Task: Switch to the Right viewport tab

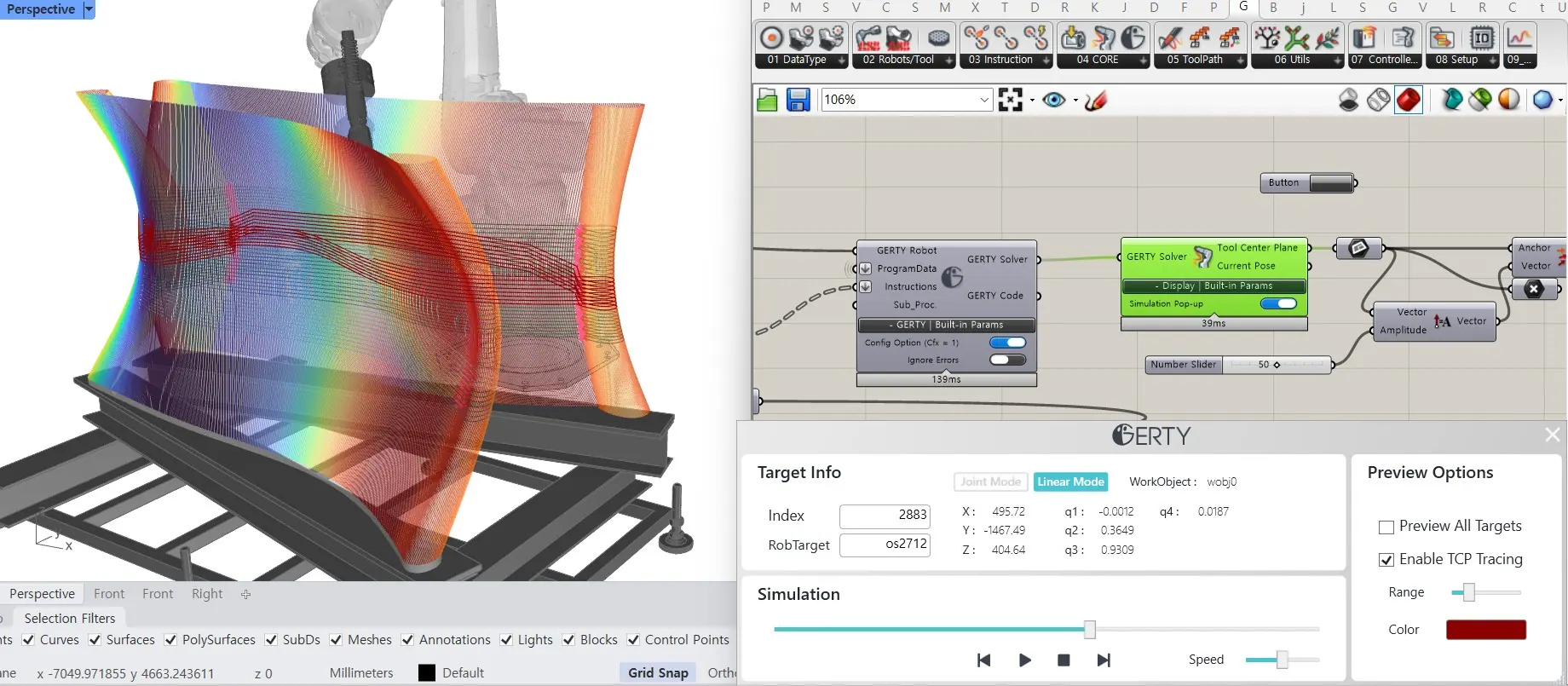Action: tap(207, 594)
